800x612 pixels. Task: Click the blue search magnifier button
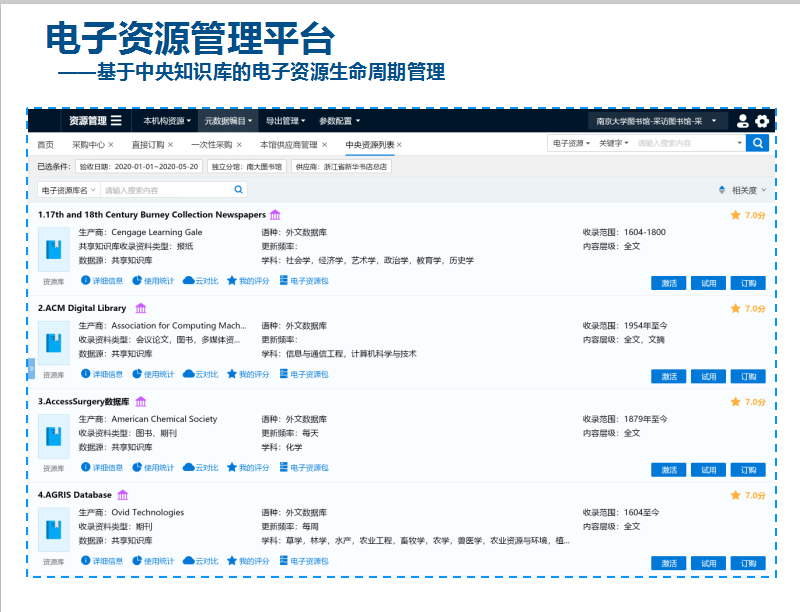click(758, 143)
